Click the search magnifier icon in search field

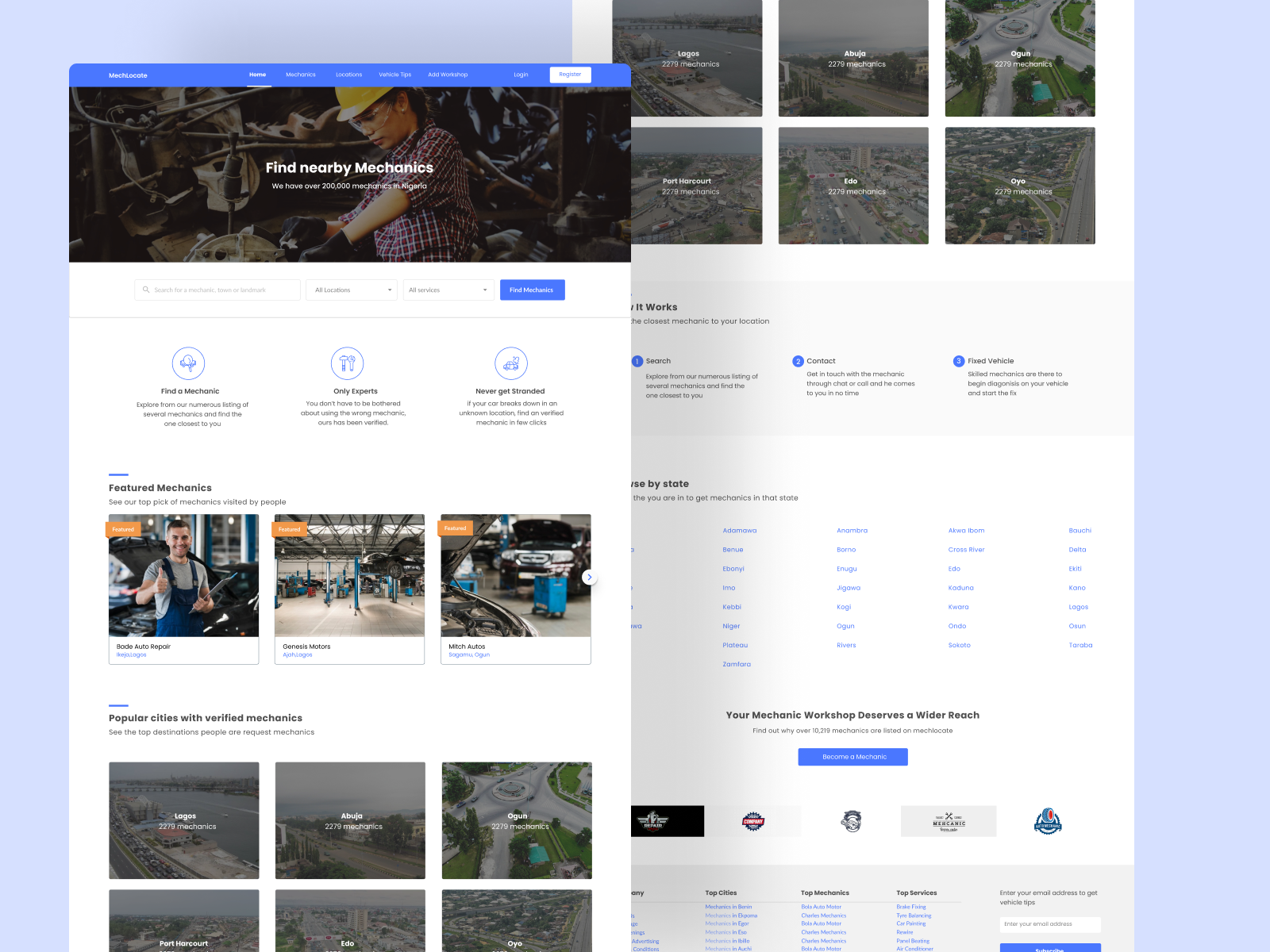click(146, 290)
